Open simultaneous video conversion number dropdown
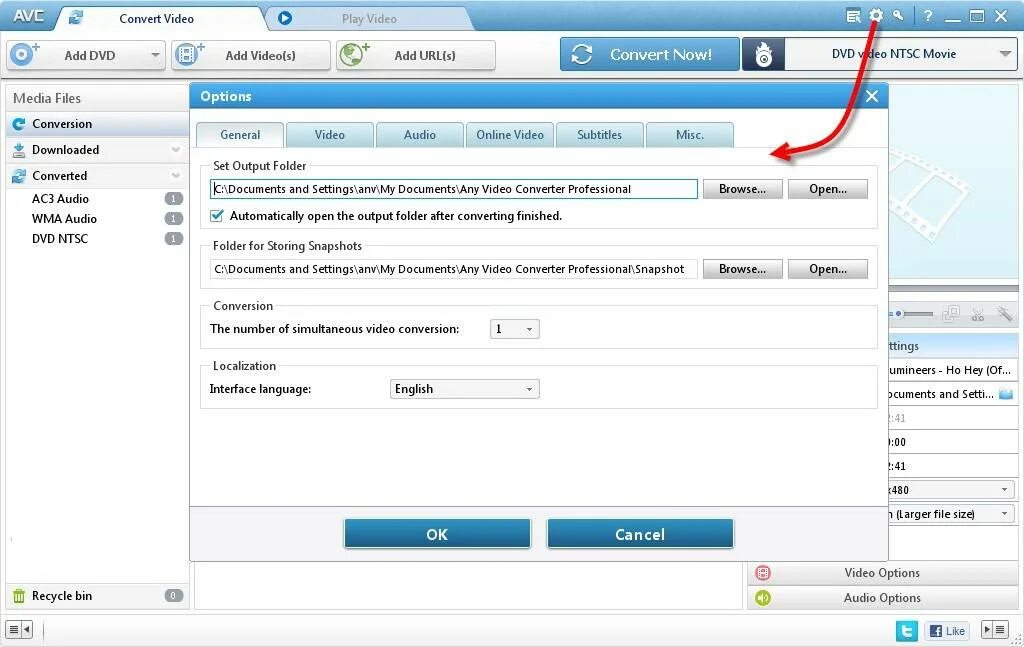 (x=515, y=329)
